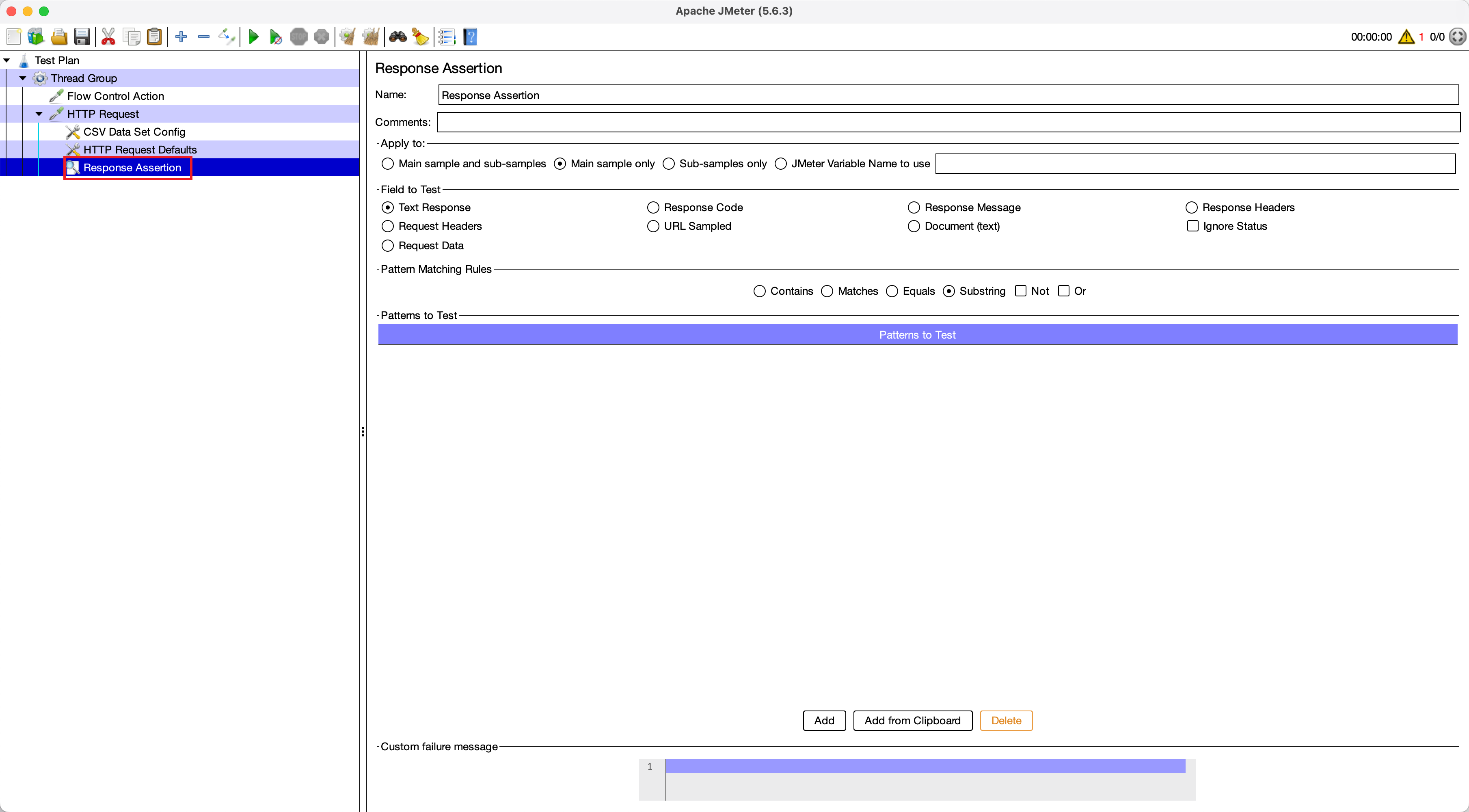This screenshot has width=1469, height=812.
Task: Click the Shutdown X icon
Action: pos(322,37)
